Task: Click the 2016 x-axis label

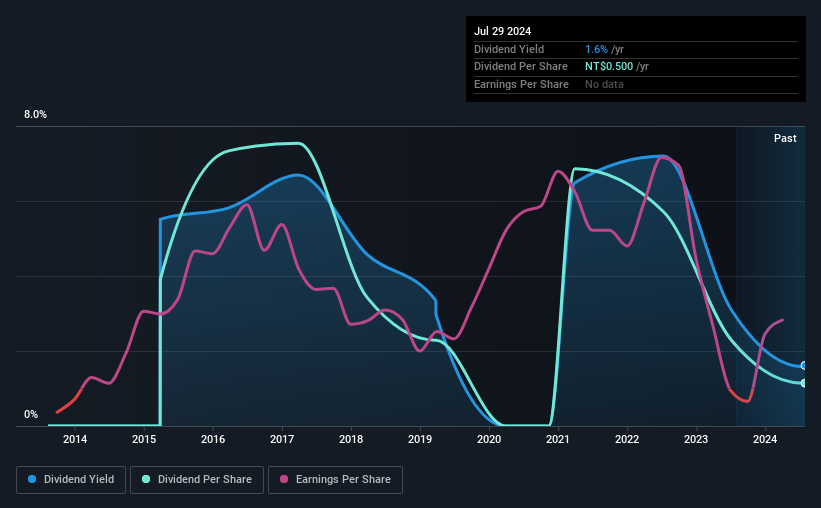Action: click(213, 439)
